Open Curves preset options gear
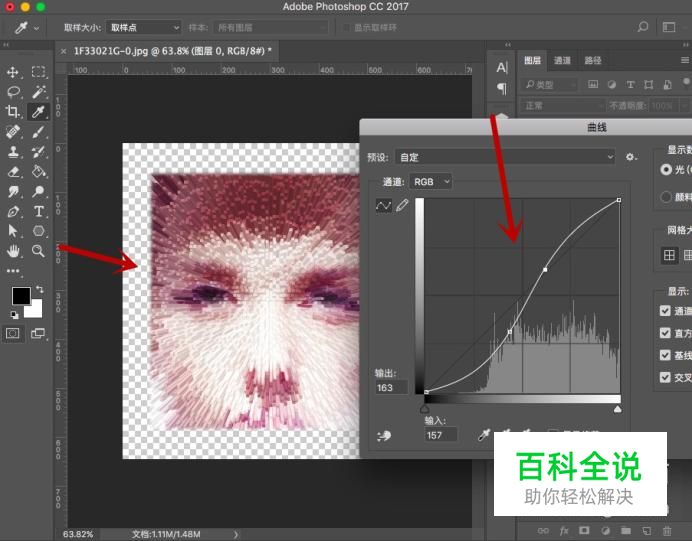692x541 pixels. (x=631, y=157)
